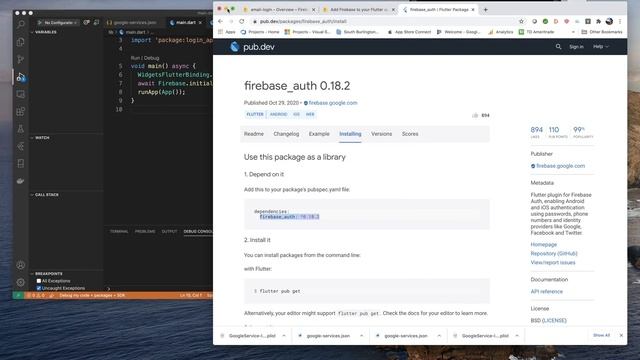This screenshot has height=360, width=640.
Task: Open the Other Bookmarks folder
Action: coord(602,32)
